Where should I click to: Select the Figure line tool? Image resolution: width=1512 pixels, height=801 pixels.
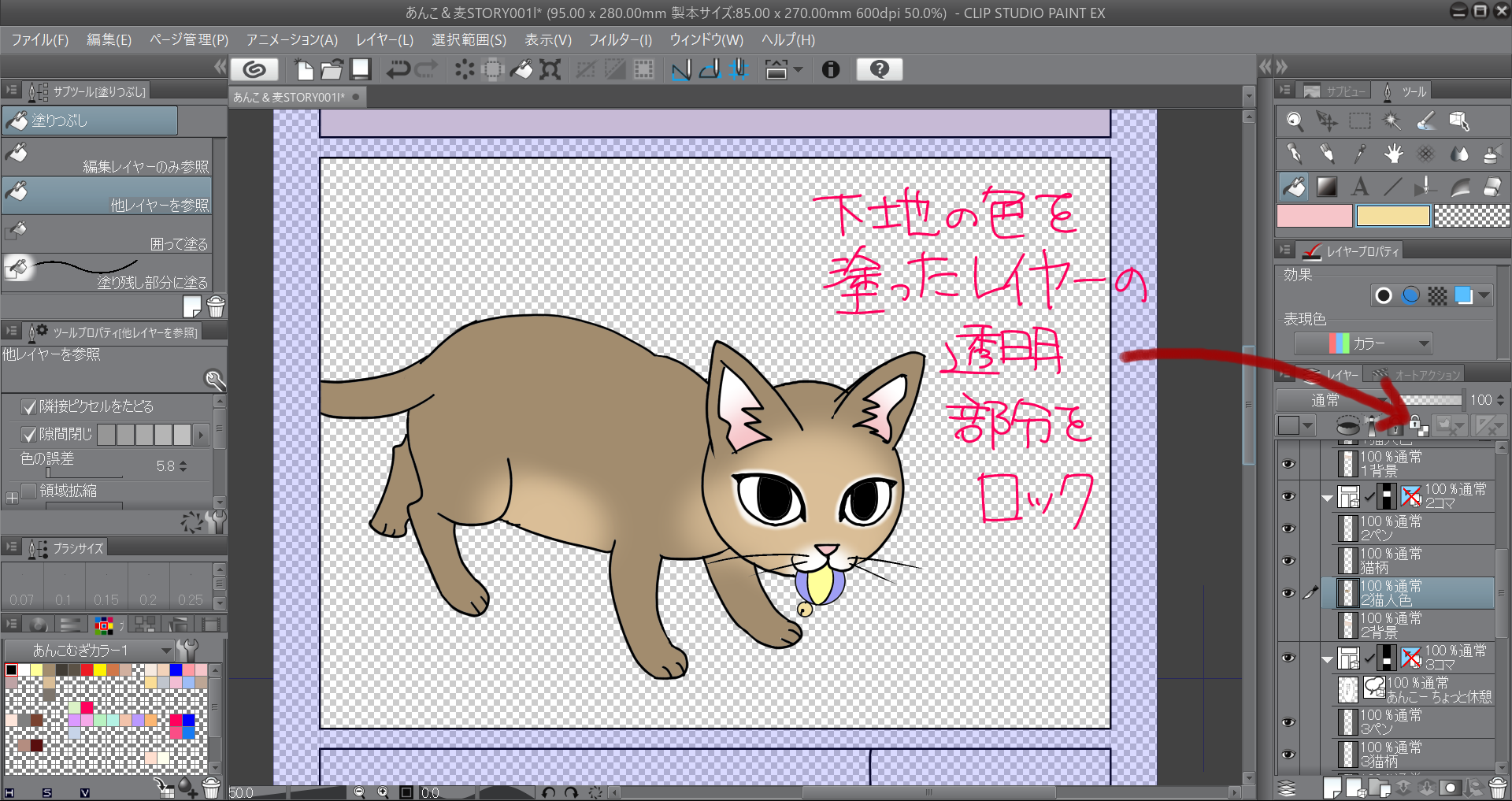coord(1392,187)
